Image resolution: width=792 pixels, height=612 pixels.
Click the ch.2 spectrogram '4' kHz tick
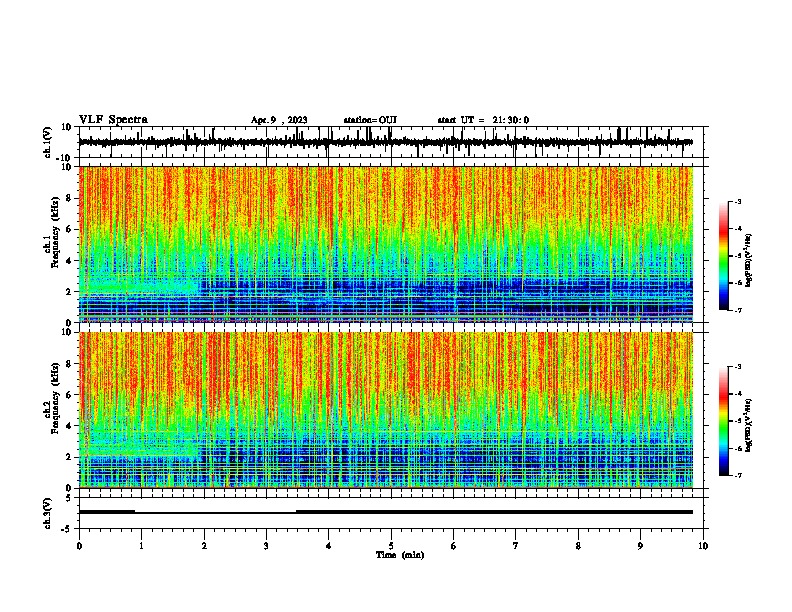pos(69,426)
